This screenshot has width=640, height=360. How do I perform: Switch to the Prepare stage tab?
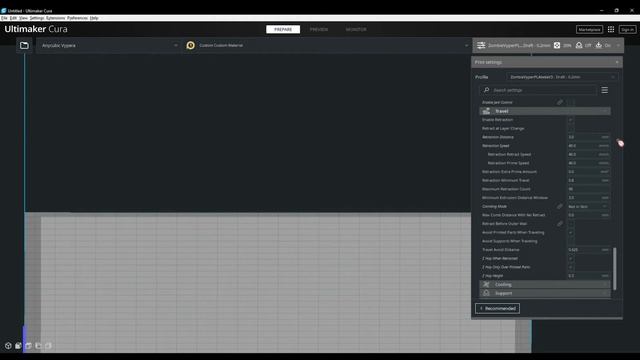point(283,29)
